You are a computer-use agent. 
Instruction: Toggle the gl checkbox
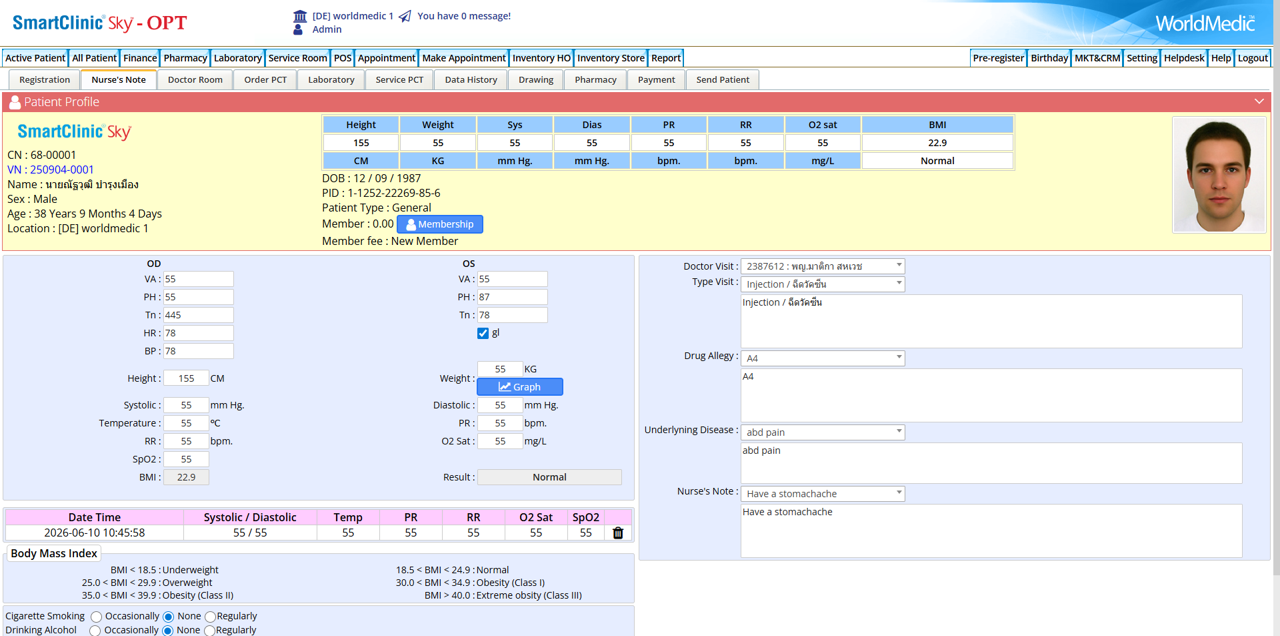[x=483, y=333]
